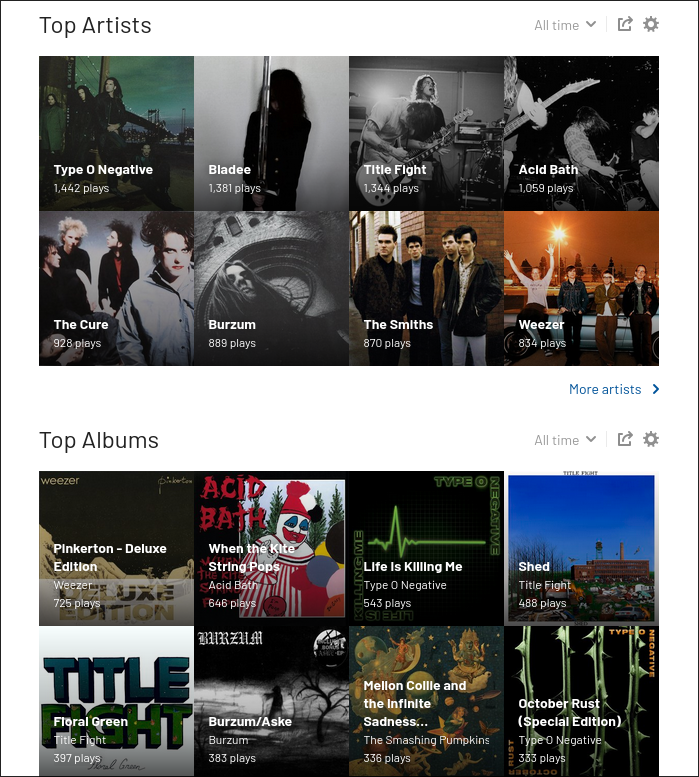This screenshot has width=699, height=777.
Task: Open the Bladee artist tile
Action: (x=271, y=133)
